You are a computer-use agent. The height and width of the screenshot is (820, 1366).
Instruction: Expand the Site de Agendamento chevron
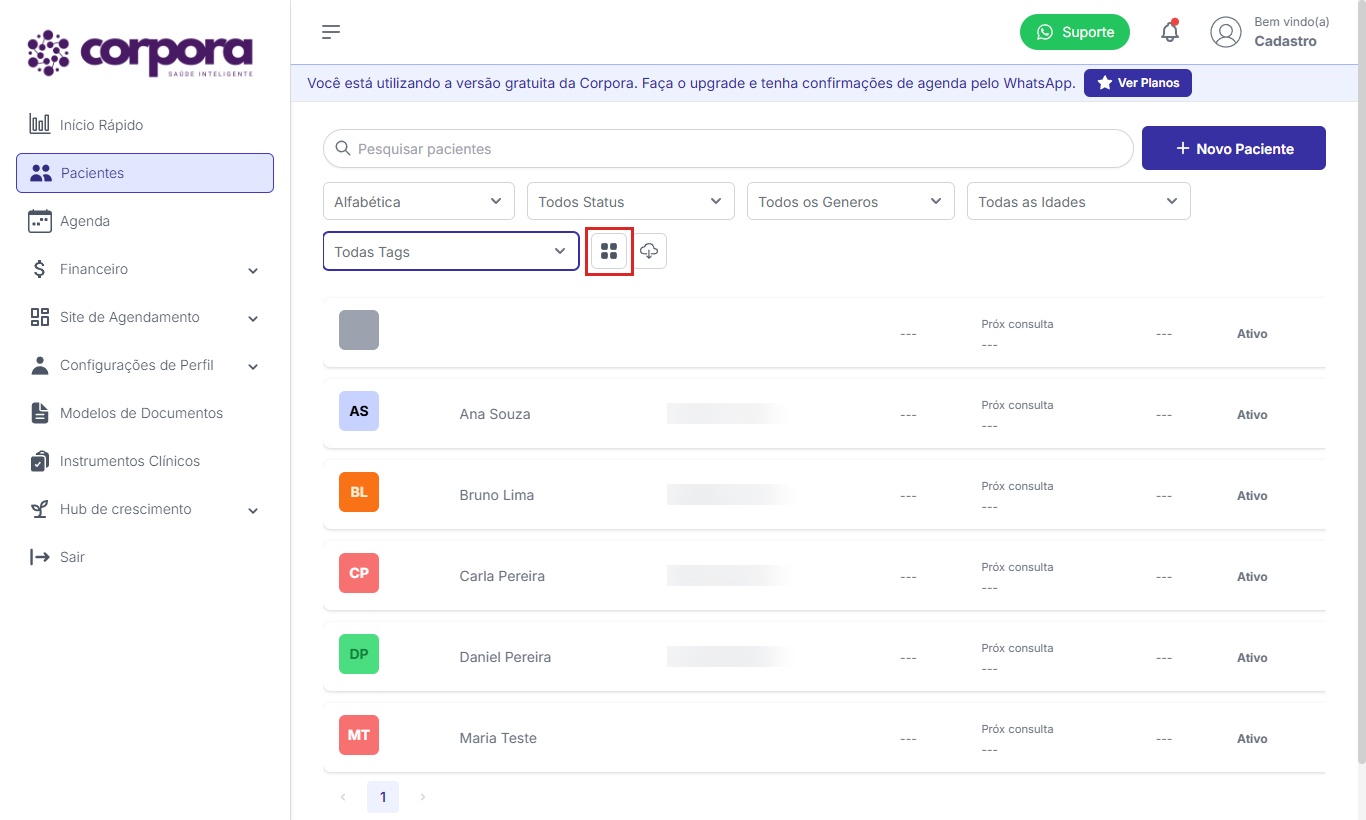pyautogui.click(x=253, y=318)
